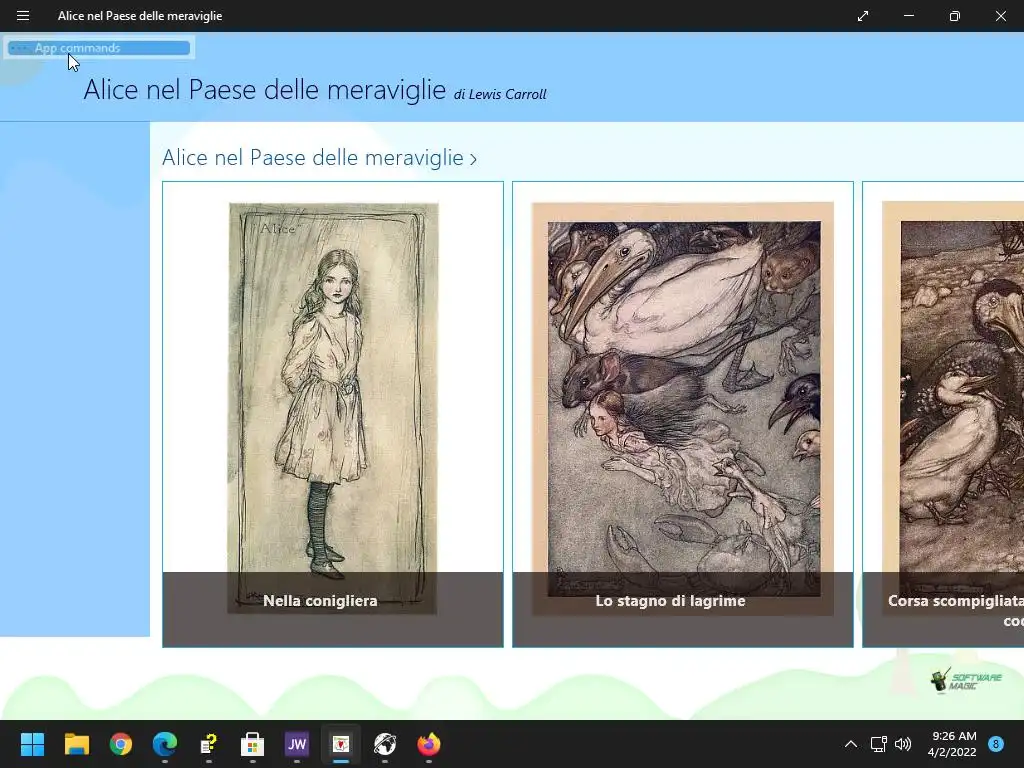Open the 'Lo stagno di lagrime' chapter card
This screenshot has width=1024, height=768.
coord(682,414)
